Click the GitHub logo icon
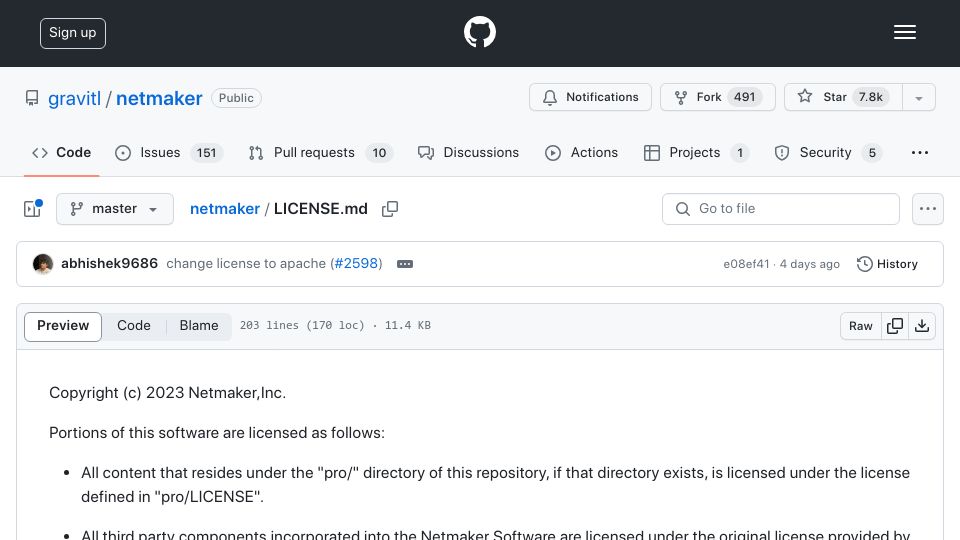 click(x=479, y=32)
